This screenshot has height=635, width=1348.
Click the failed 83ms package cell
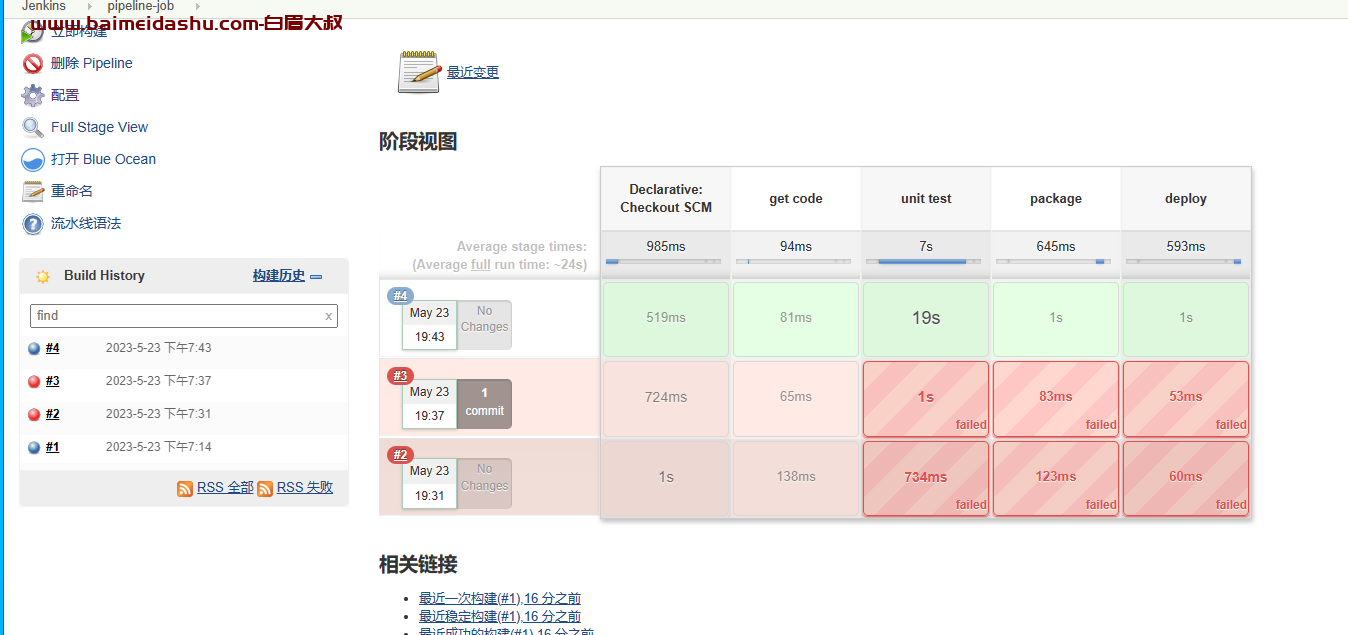click(x=1056, y=398)
